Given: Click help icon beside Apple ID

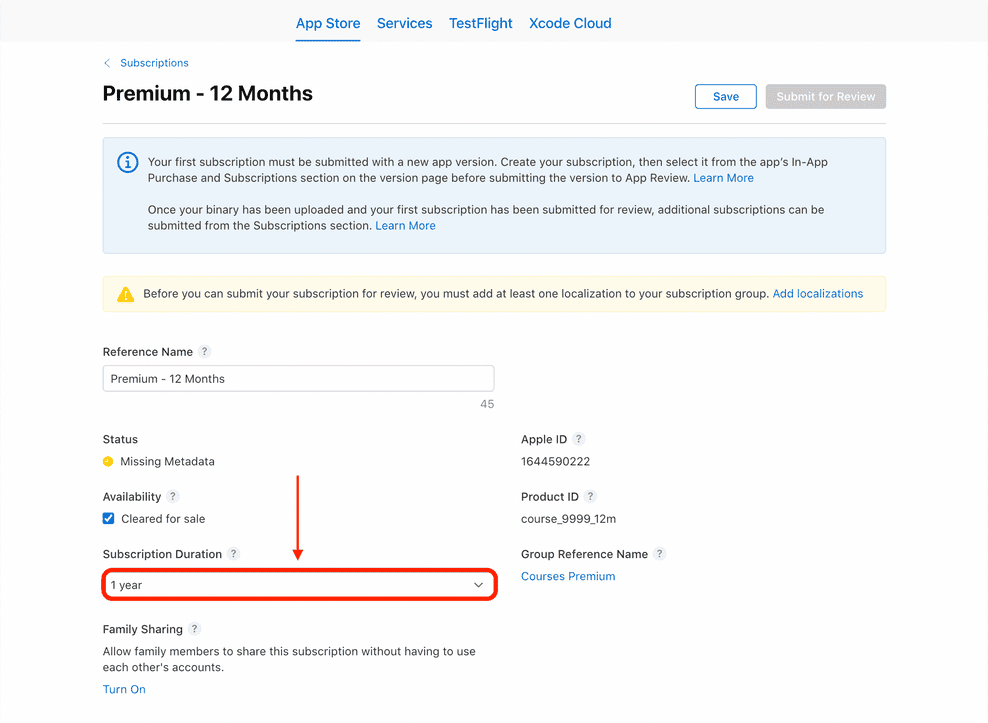Looking at the screenshot, I should pyautogui.click(x=579, y=439).
